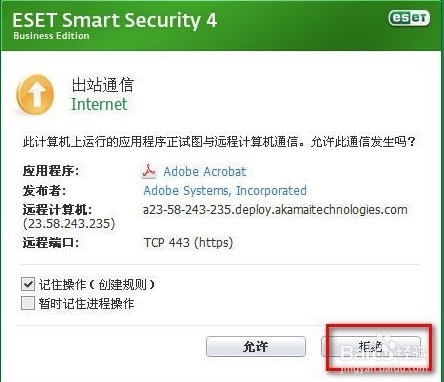The image size is (444, 382).
Task: Enable the 暂时记住进程操作 checkbox
Action: [x=28, y=303]
